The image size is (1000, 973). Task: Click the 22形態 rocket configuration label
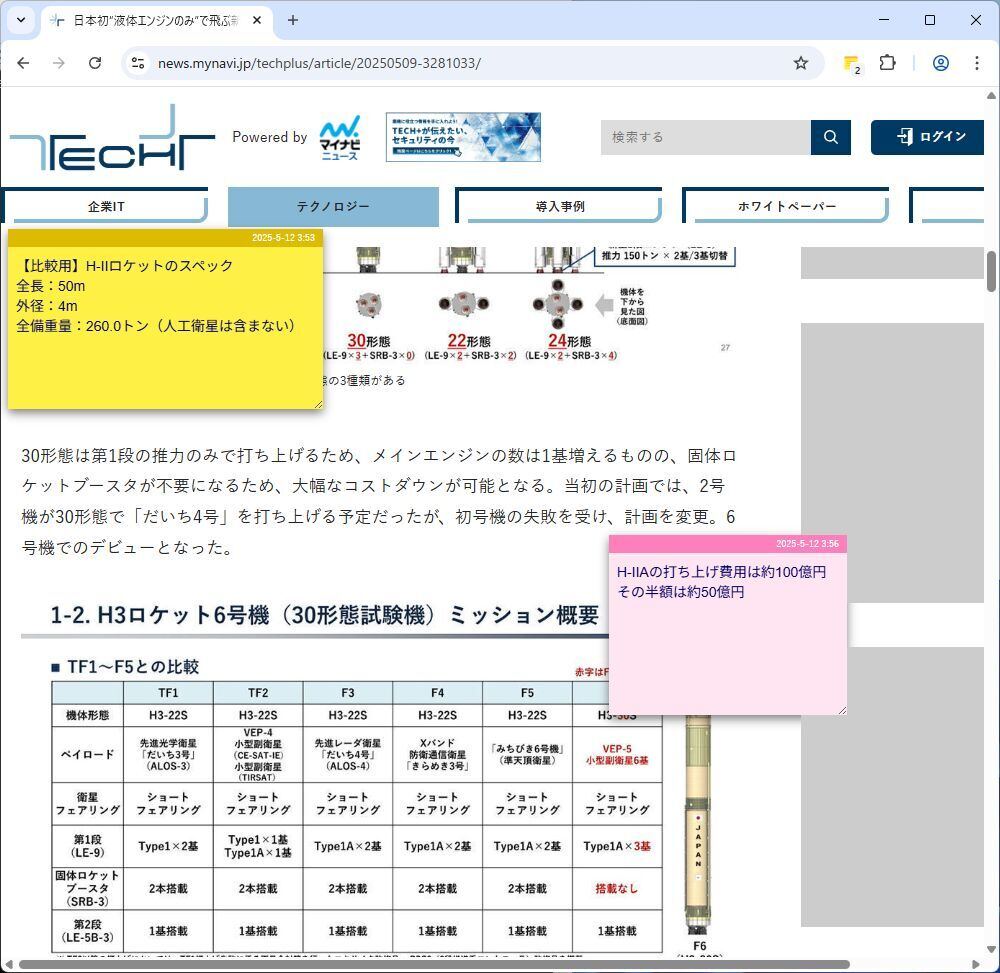[x=469, y=341]
